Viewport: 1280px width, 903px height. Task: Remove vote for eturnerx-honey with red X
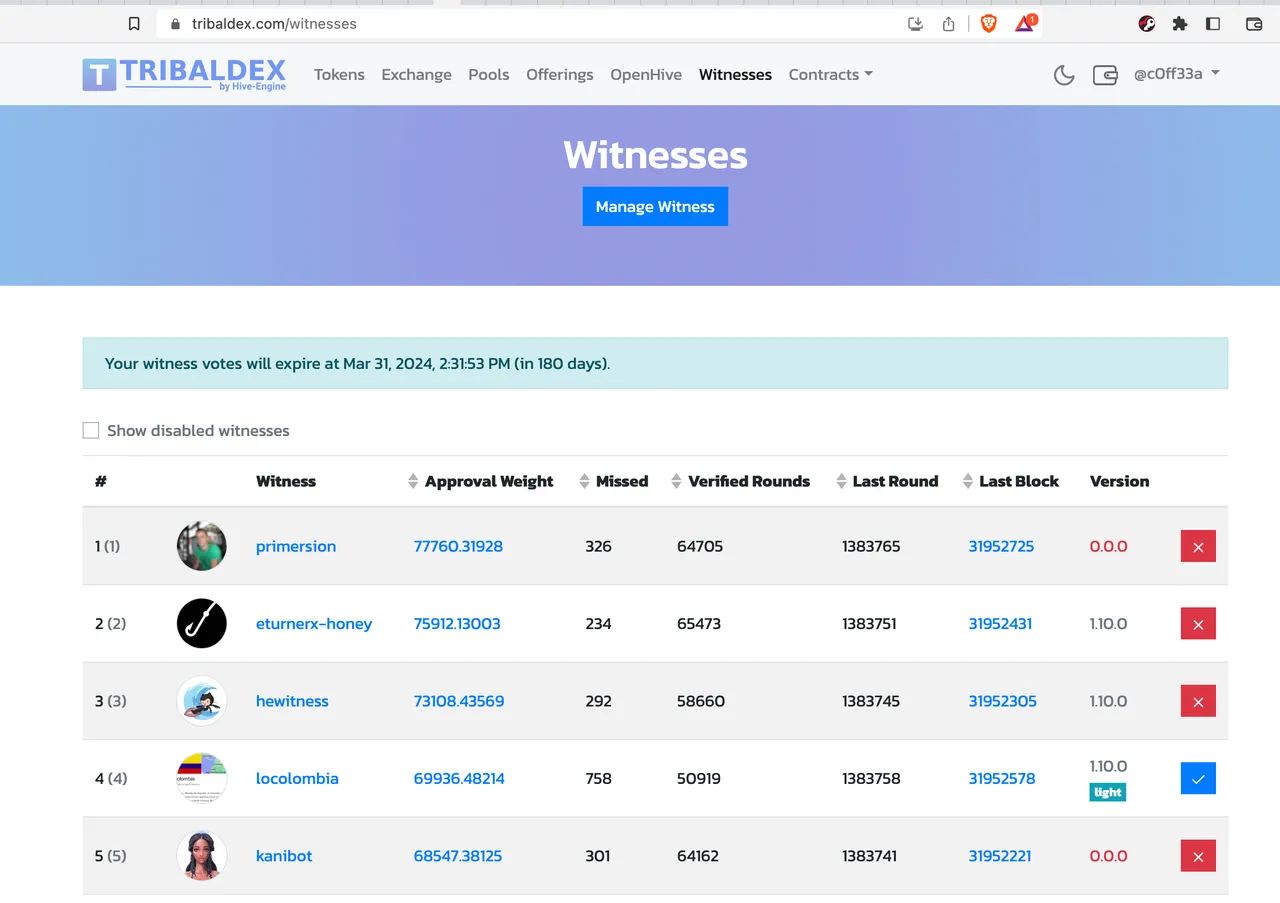coord(1198,624)
